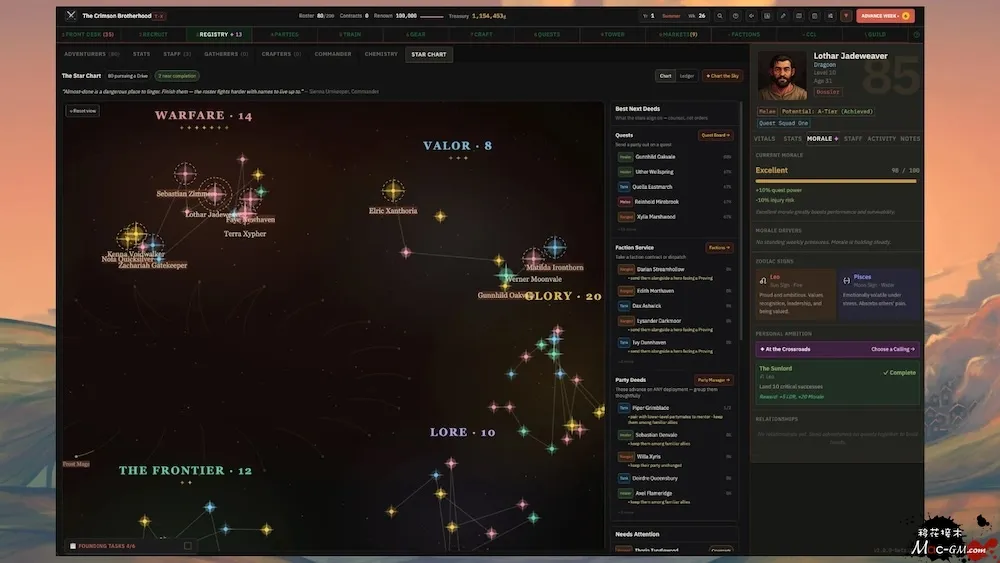1000x563 pixels.
Task: Open the Recruit main tab
Action: 153,34
